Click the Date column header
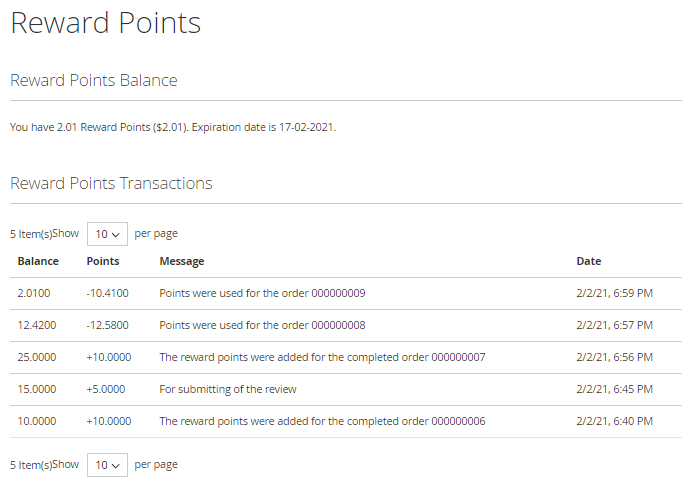Image resolution: width=685 pixels, height=493 pixels. [x=589, y=261]
